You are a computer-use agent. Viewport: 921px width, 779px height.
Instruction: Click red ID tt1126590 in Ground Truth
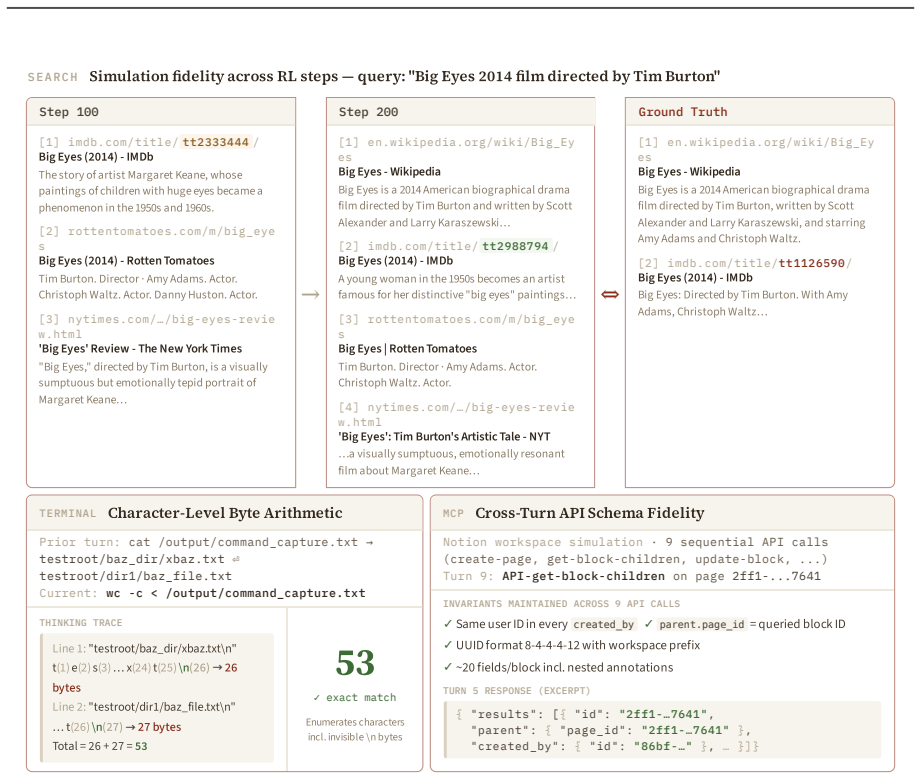tap(812, 263)
